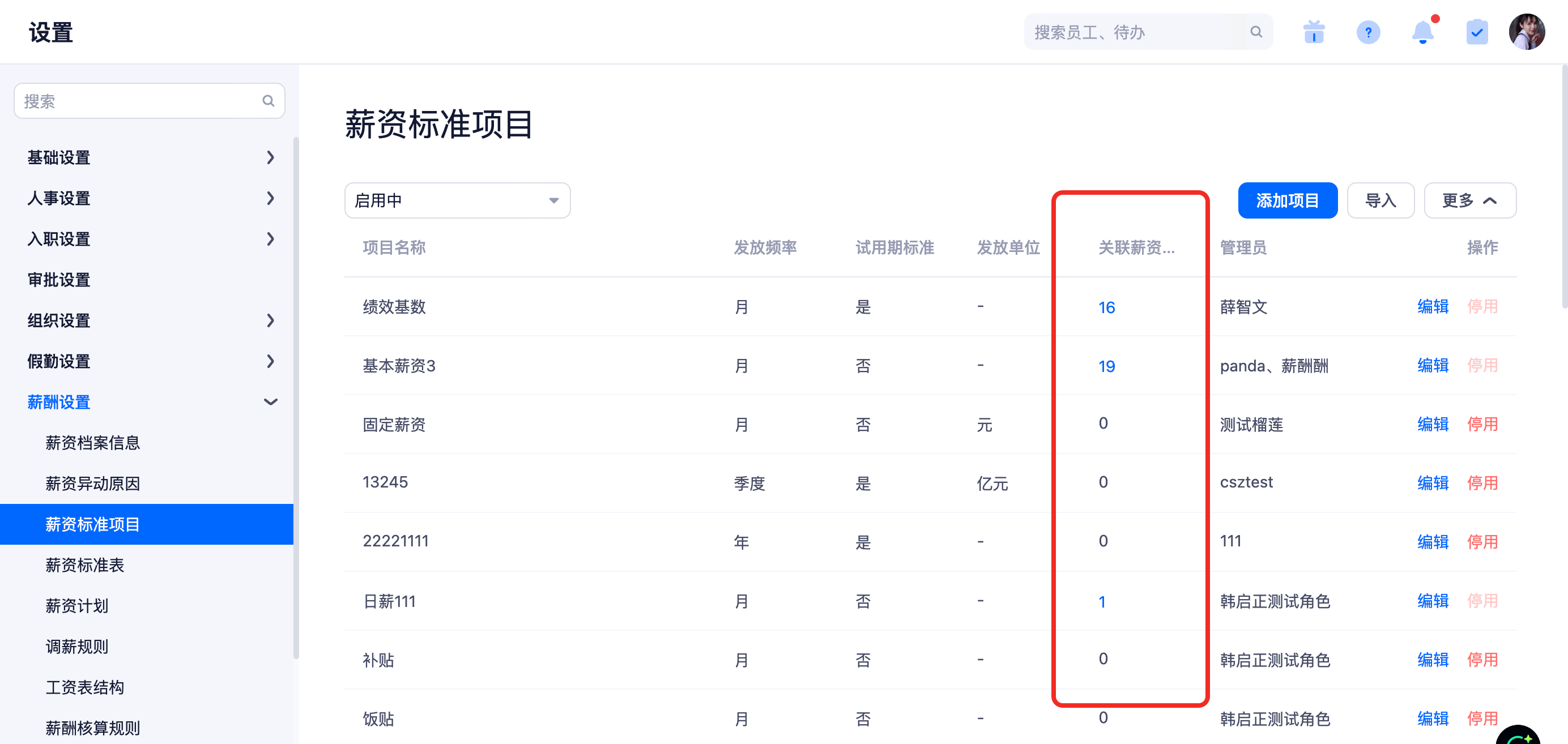The width and height of the screenshot is (1568, 744).
Task: Select 审批设置 in the sidebar
Action: pyautogui.click(x=58, y=280)
